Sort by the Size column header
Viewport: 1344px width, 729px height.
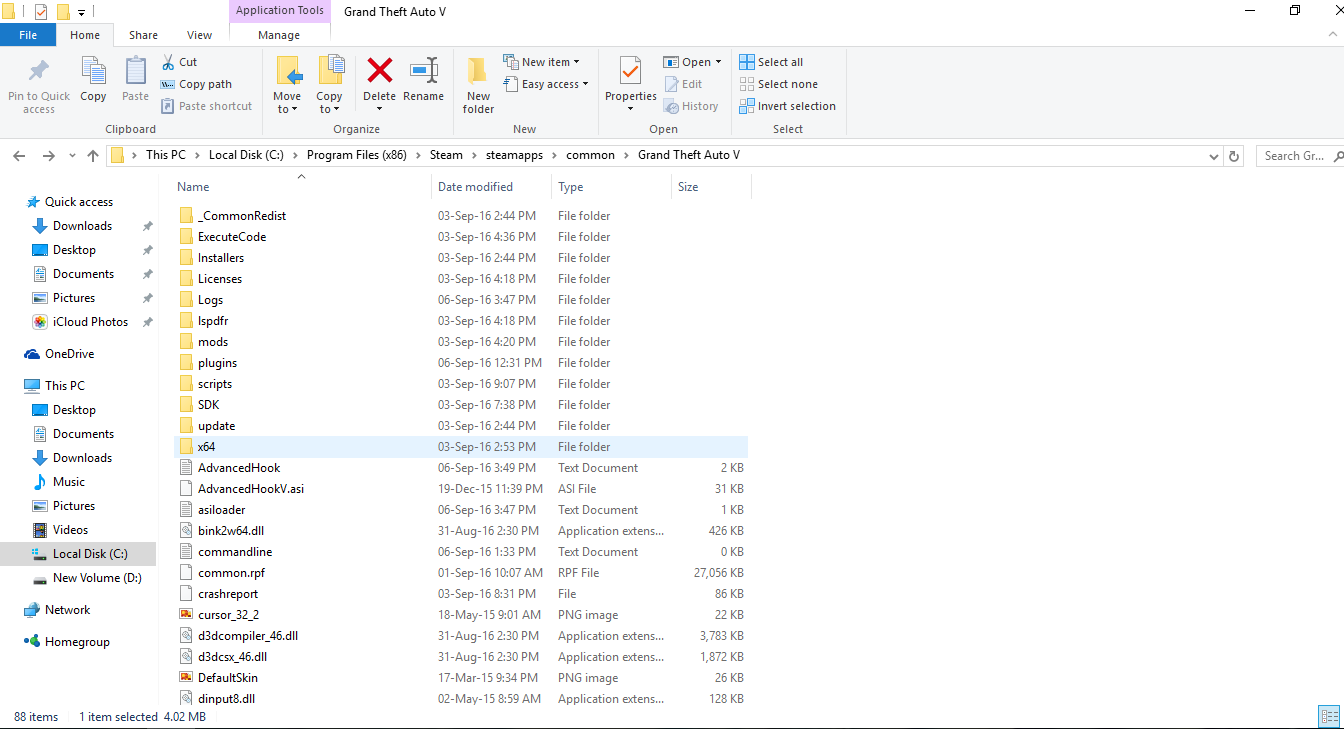[711, 187]
